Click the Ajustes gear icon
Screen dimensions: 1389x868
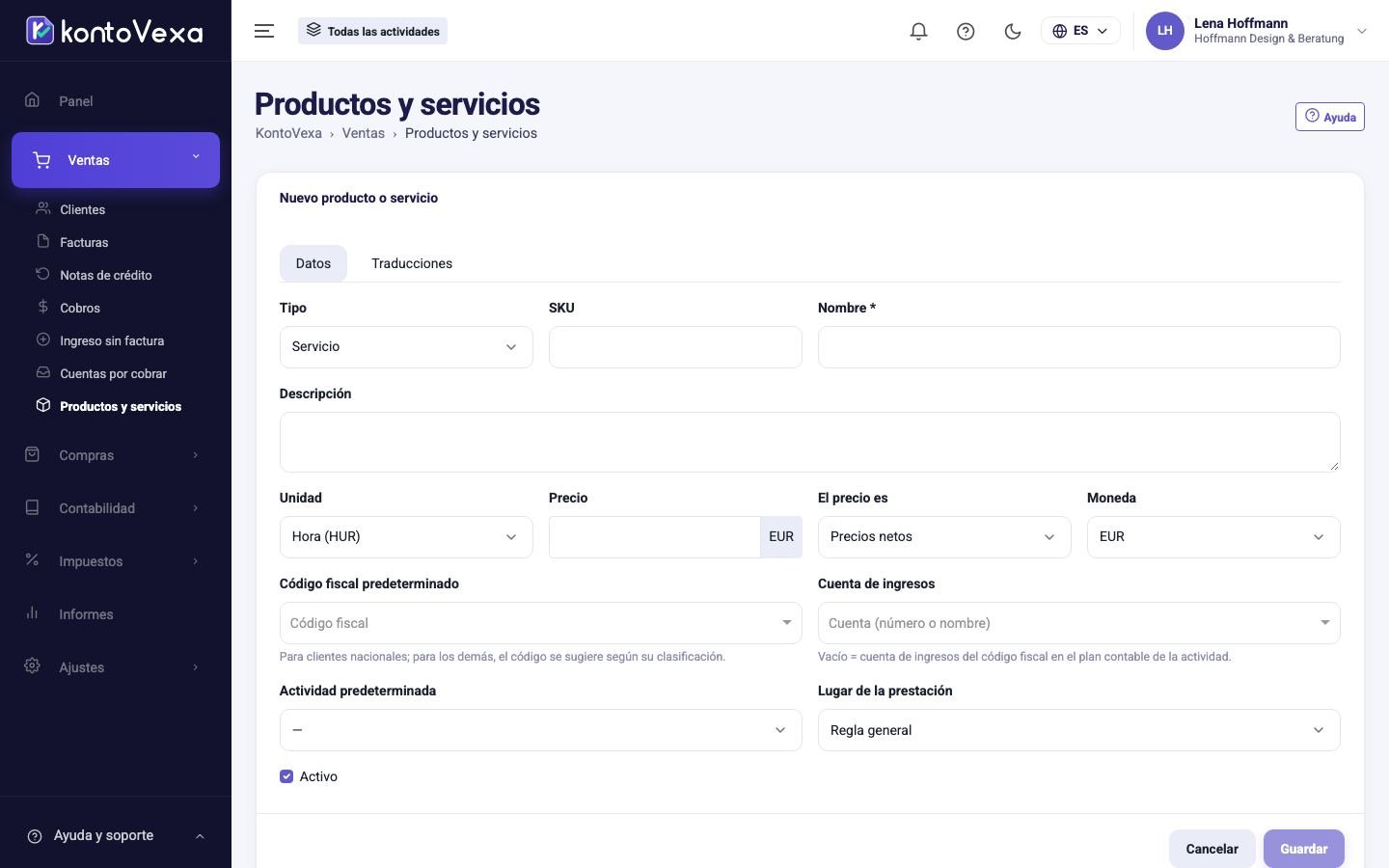(x=32, y=666)
